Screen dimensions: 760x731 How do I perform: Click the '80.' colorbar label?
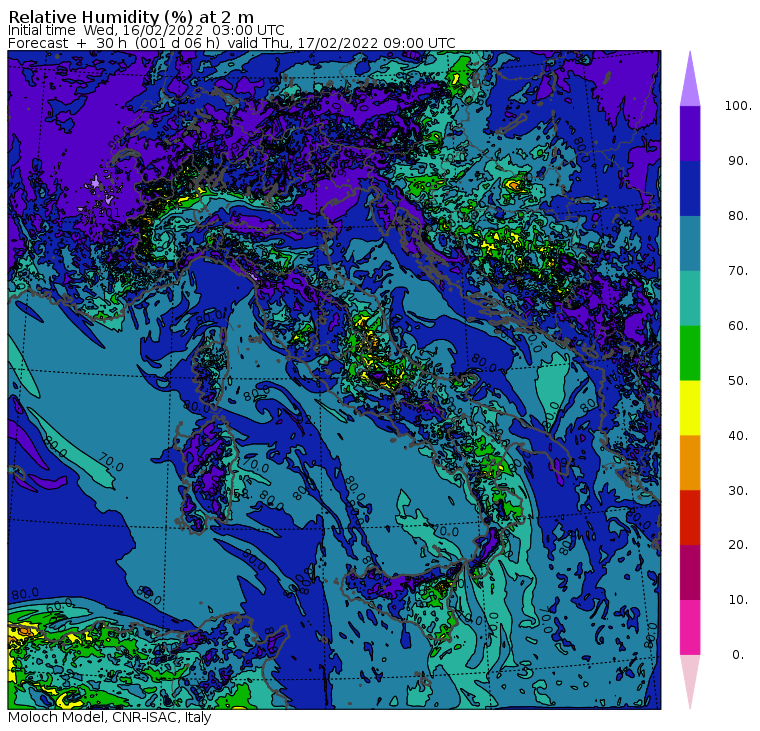[x=738, y=215]
